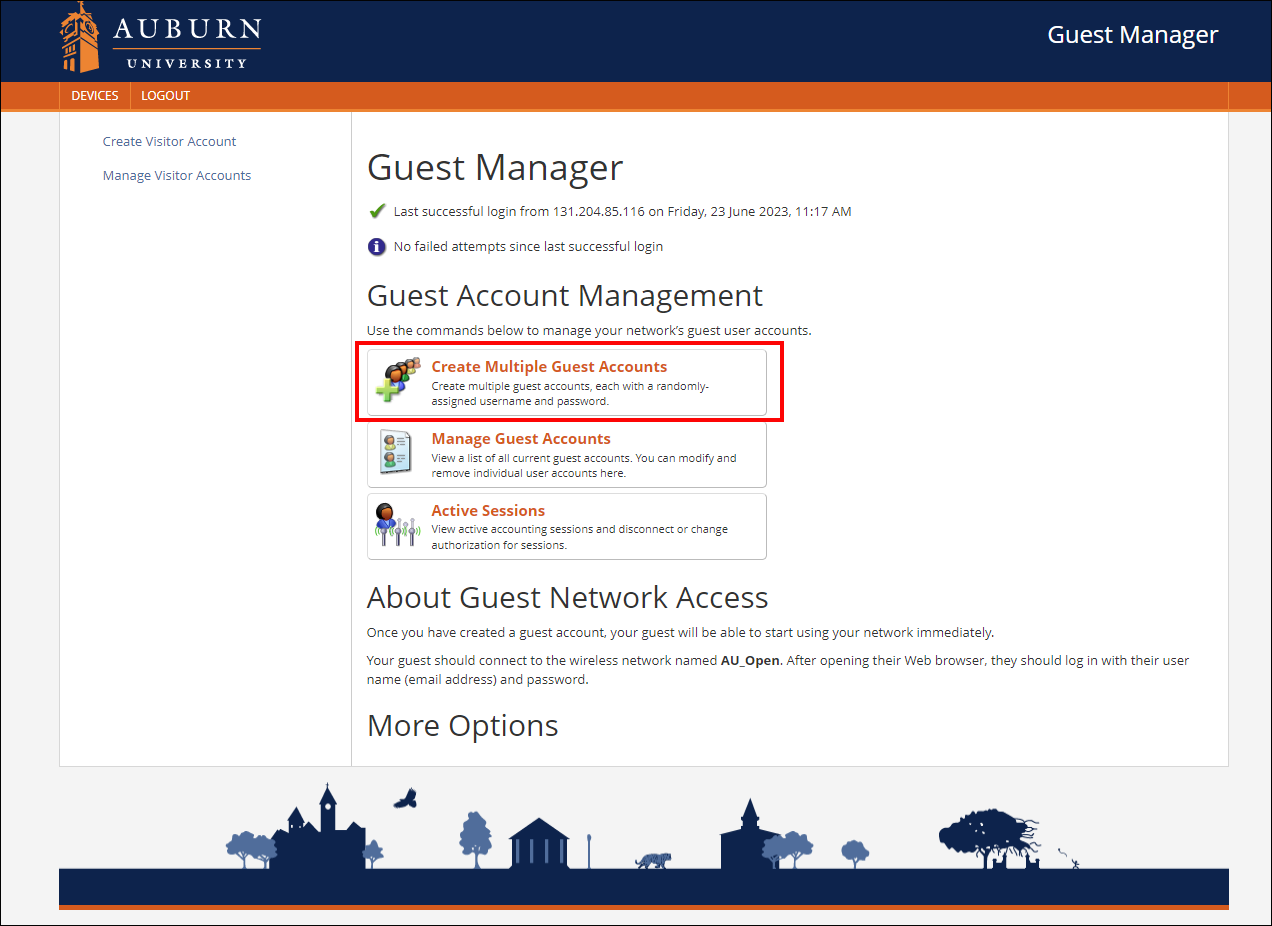1272x926 pixels.
Task: Open the Manage Guest Accounts link
Action: 521,439
